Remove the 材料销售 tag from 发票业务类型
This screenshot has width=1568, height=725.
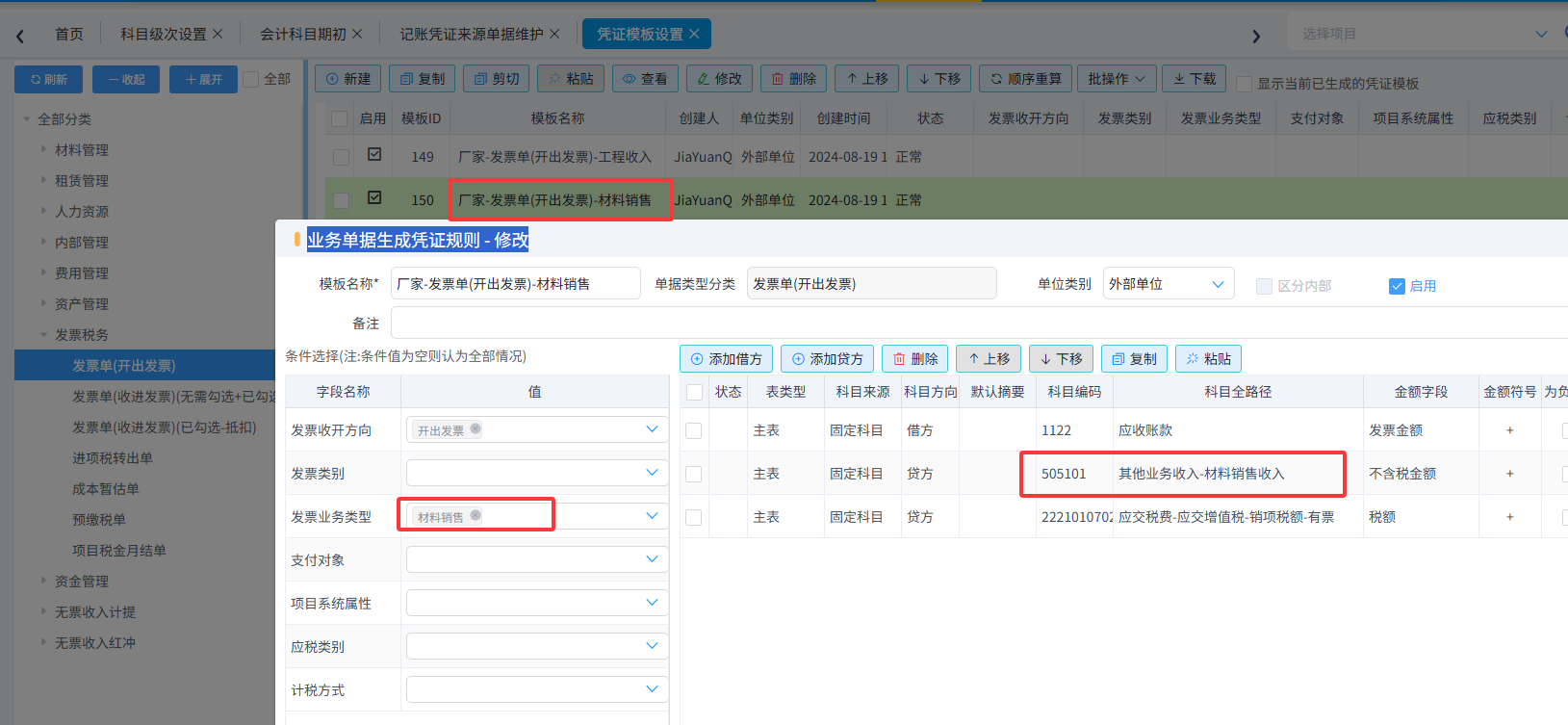click(x=476, y=516)
